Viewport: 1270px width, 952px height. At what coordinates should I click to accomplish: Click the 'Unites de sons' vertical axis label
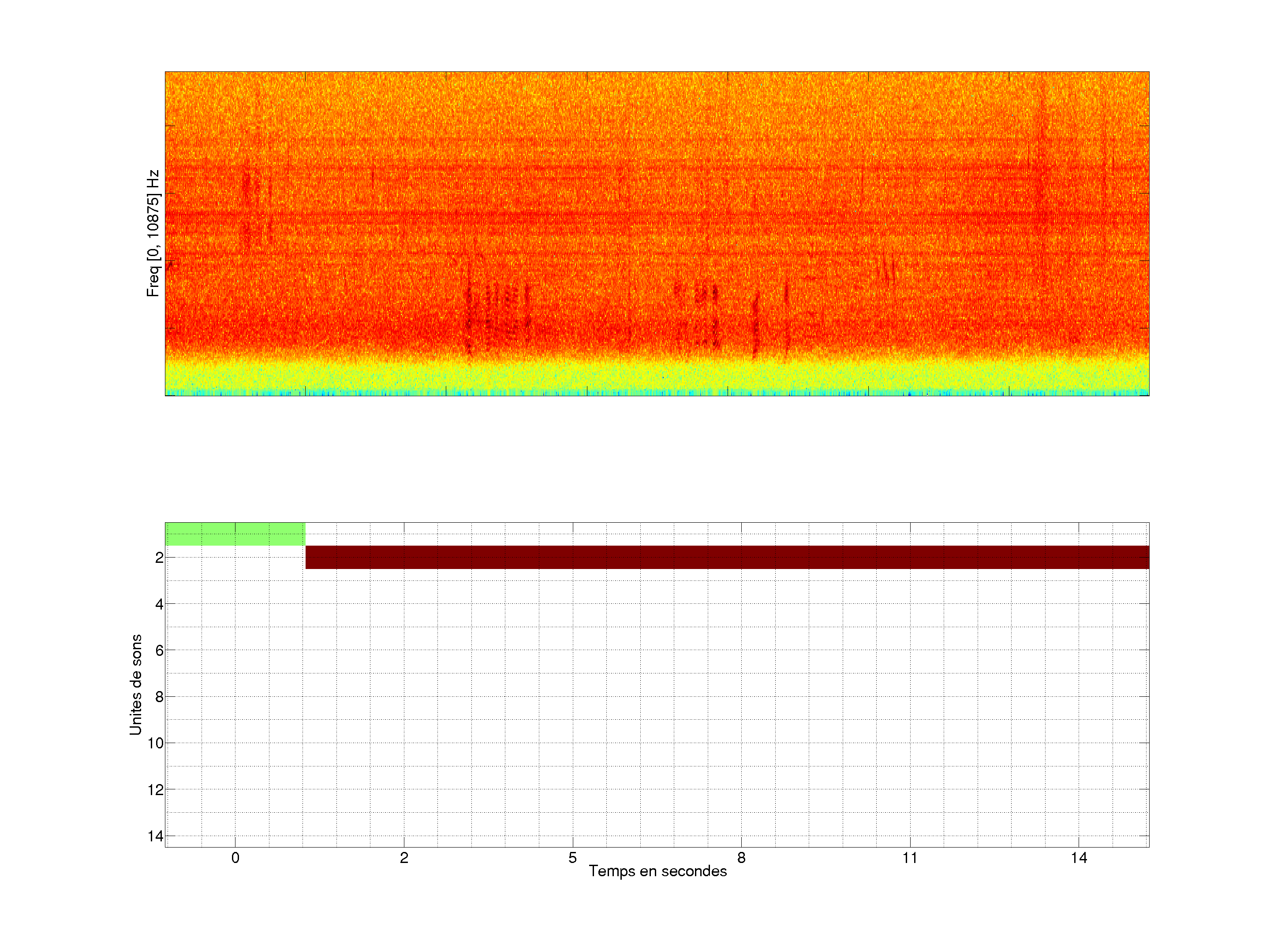(x=135, y=684)
